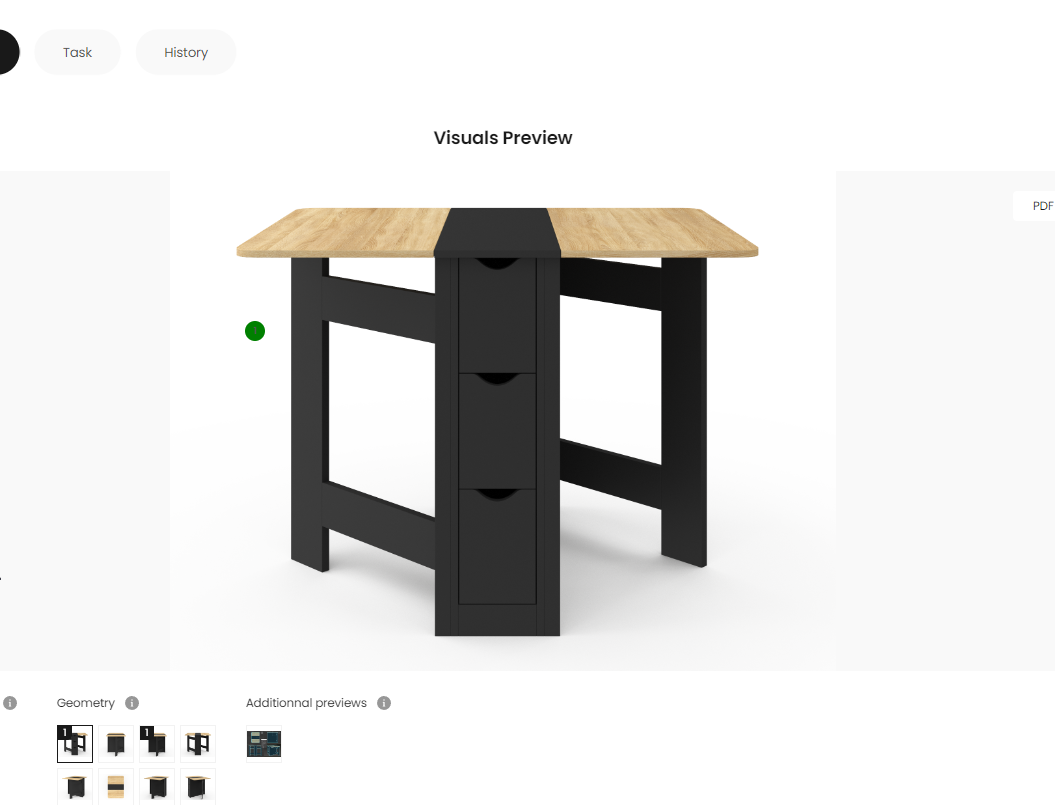
Task: Select third geometry thumbnail with badge 1
Action: pos(157,744)
